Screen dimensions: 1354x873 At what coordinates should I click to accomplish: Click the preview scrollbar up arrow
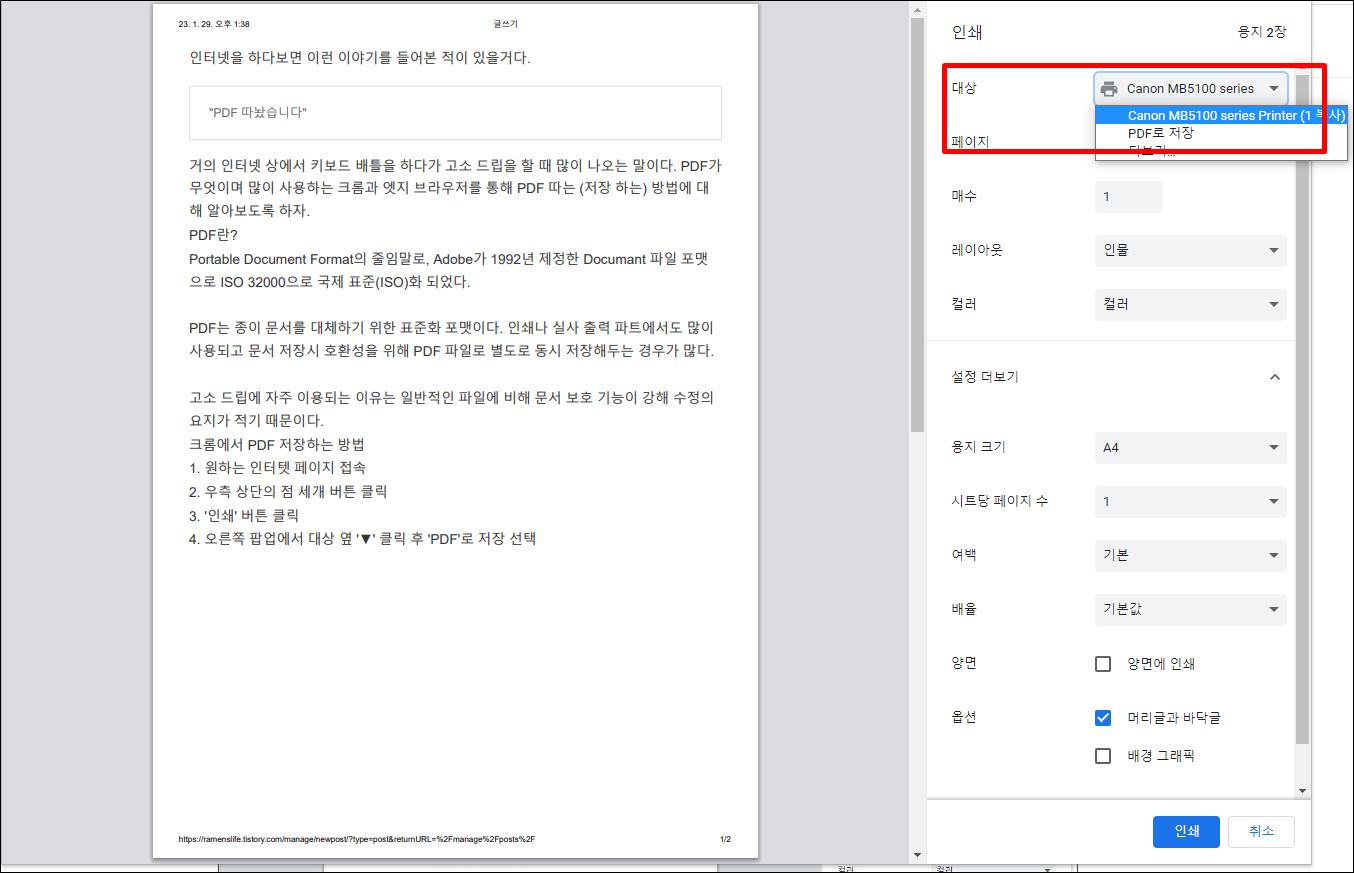click(917, 10)
